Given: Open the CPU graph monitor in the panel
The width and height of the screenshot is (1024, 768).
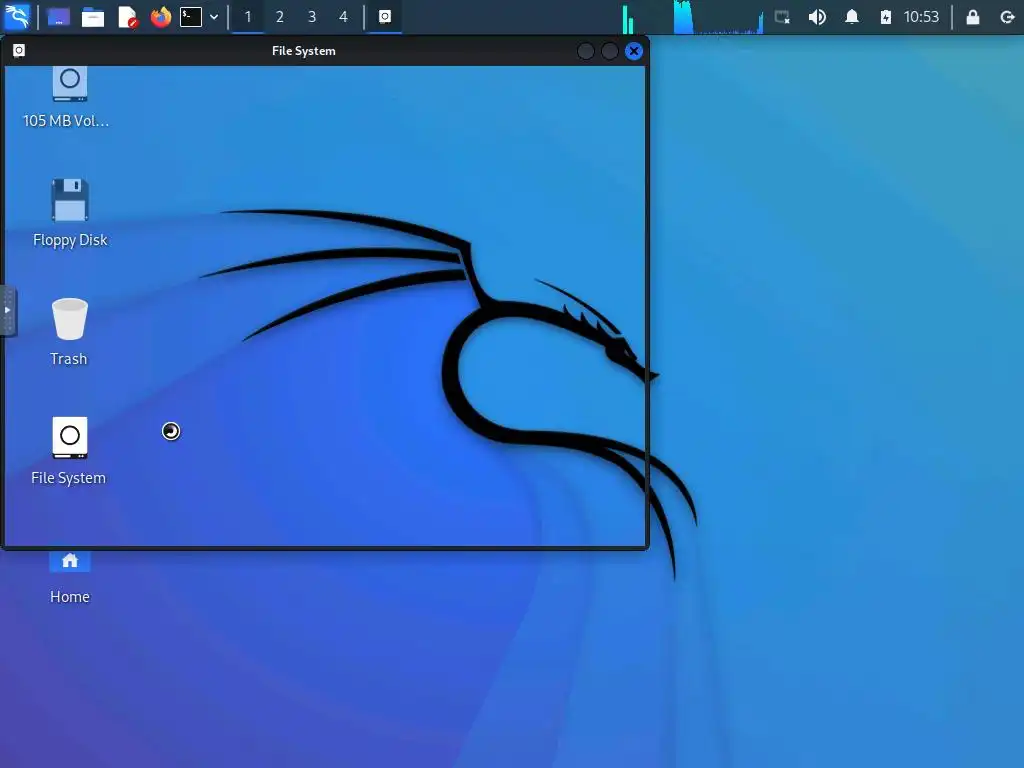Looking at the screenshot, I should (x=628, y=18).
